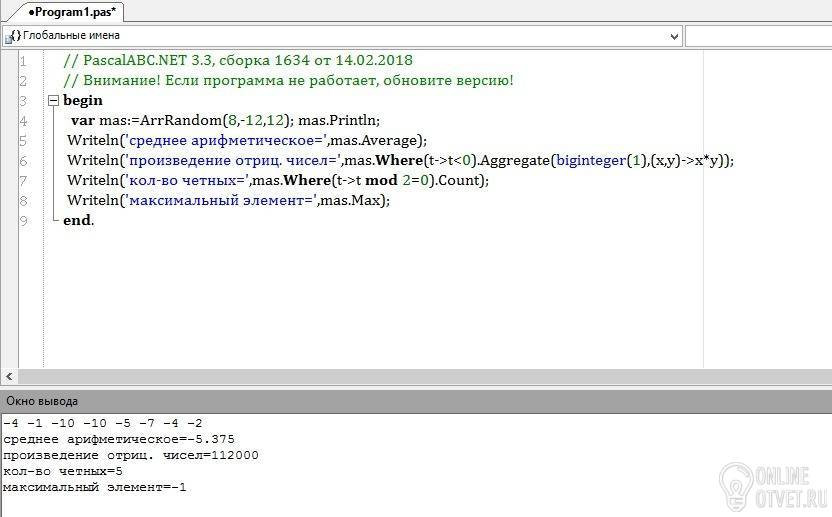Click the horizontal scrollbar left arrow

tap(9, 376)
